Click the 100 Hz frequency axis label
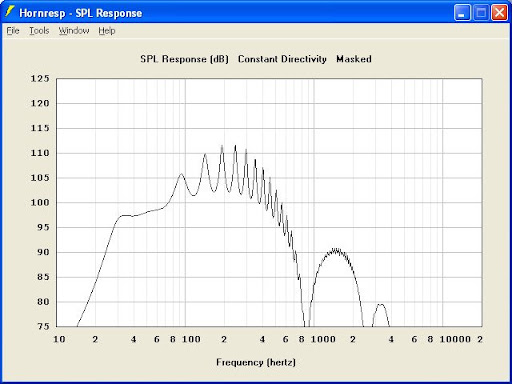 coord(191,339)
